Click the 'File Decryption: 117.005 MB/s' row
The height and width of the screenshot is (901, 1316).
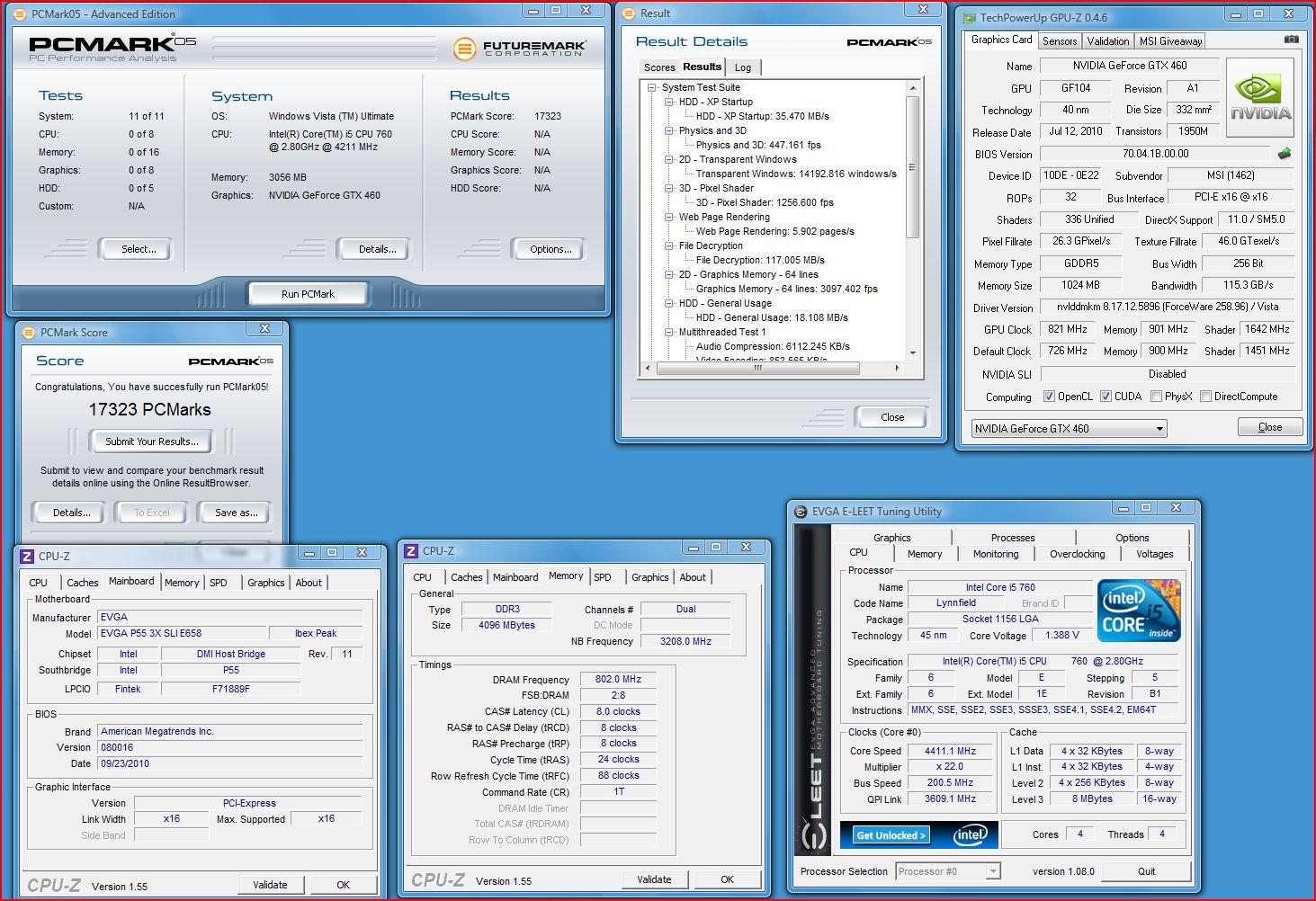pos(760,260)
